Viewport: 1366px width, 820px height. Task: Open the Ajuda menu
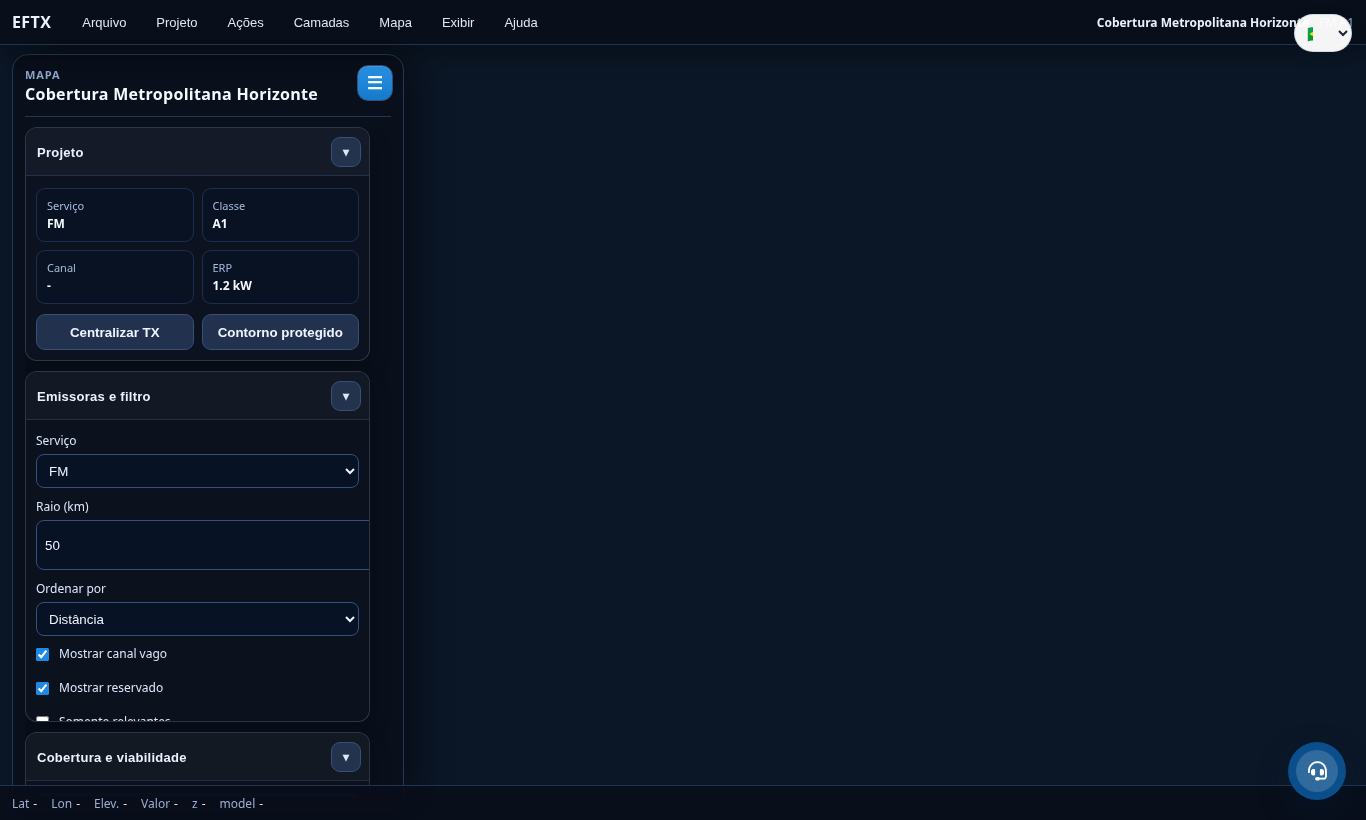click(521, 22)
